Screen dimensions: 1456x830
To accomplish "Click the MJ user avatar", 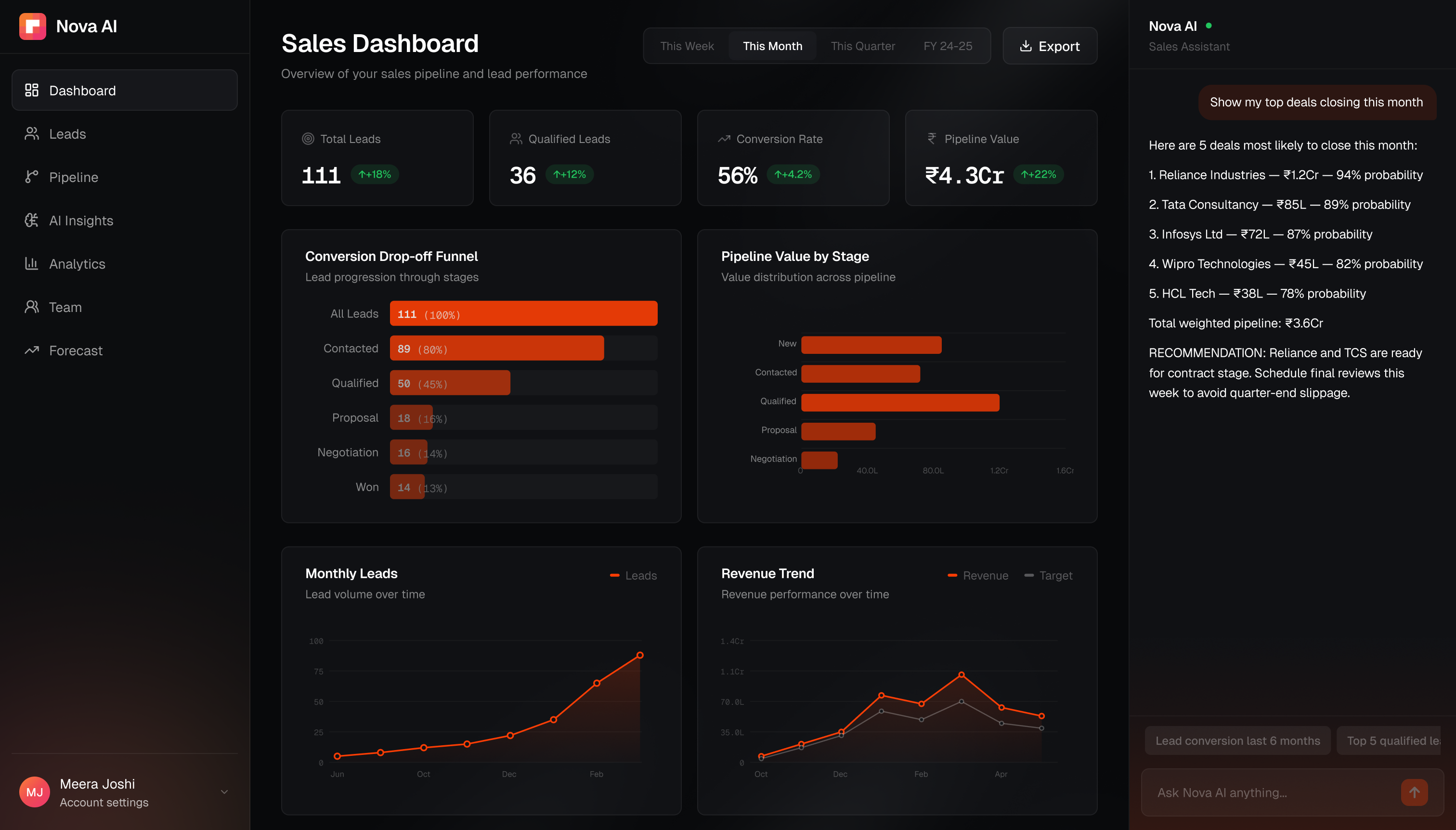I will click(x=34, y=792).
